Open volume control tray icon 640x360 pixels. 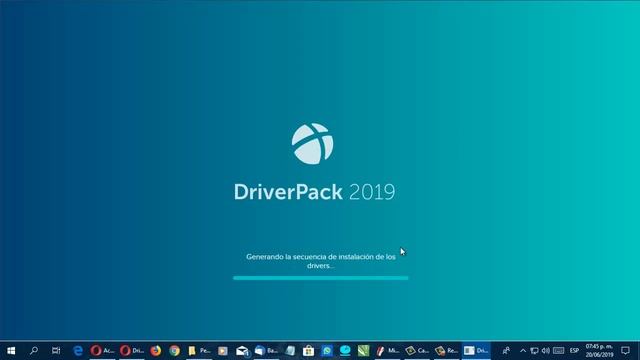coord(546,351)
